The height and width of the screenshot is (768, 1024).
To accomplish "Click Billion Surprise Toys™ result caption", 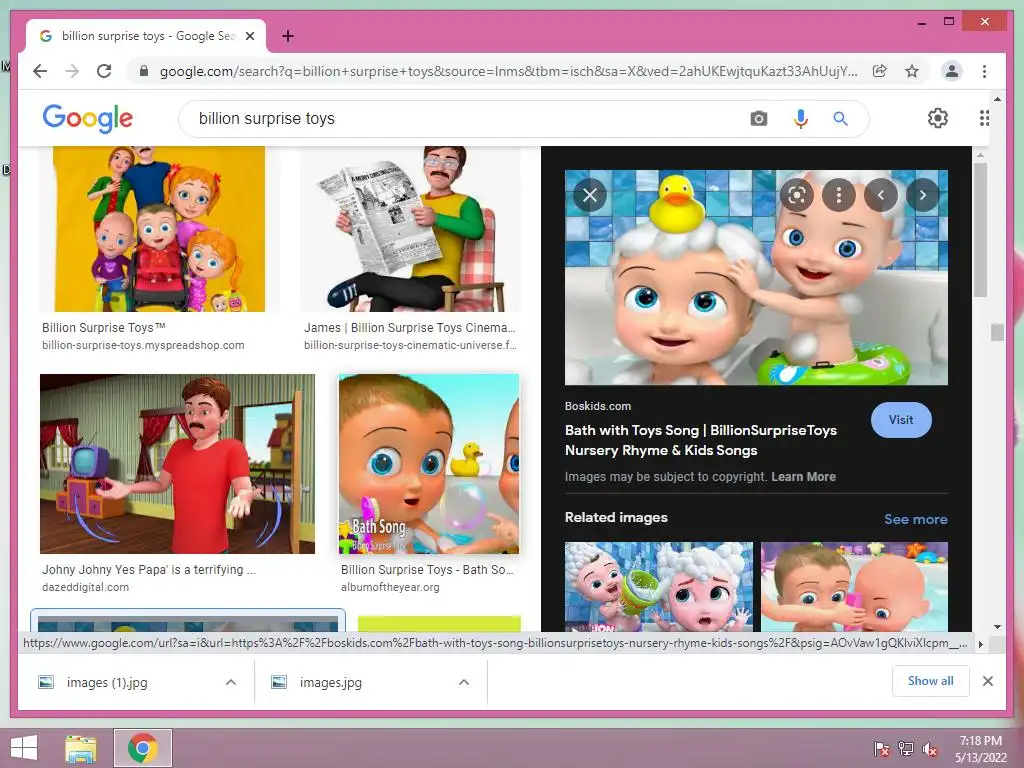I will coord(104,328).
